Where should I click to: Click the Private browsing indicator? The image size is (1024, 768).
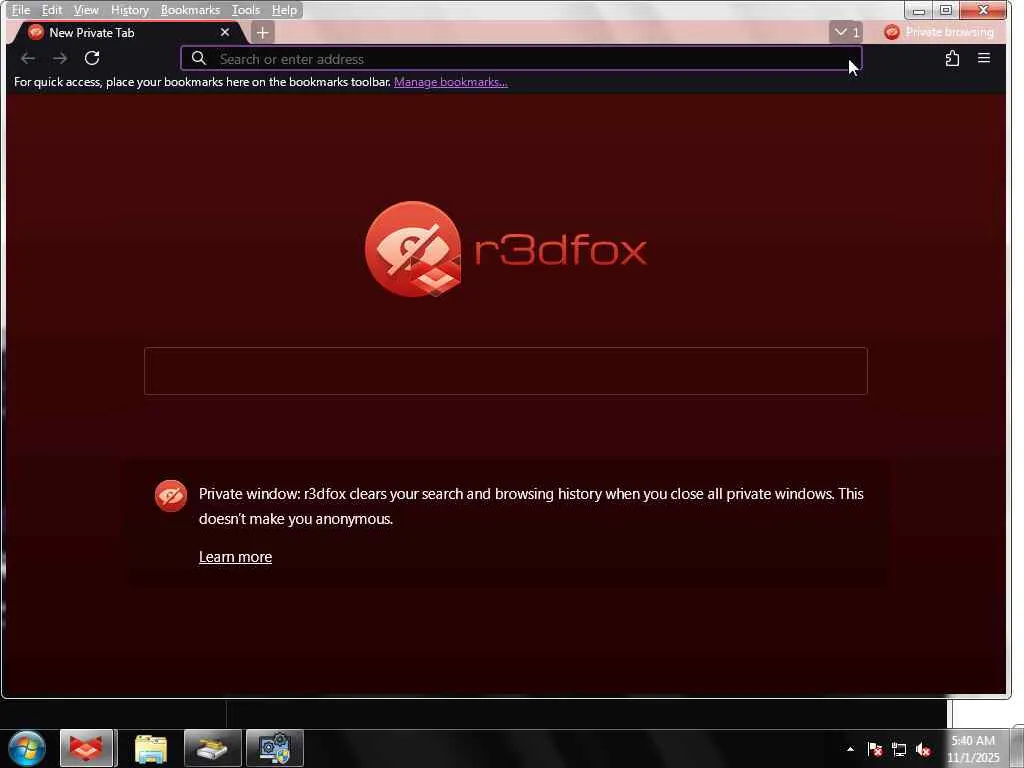[x=939, y=32]
